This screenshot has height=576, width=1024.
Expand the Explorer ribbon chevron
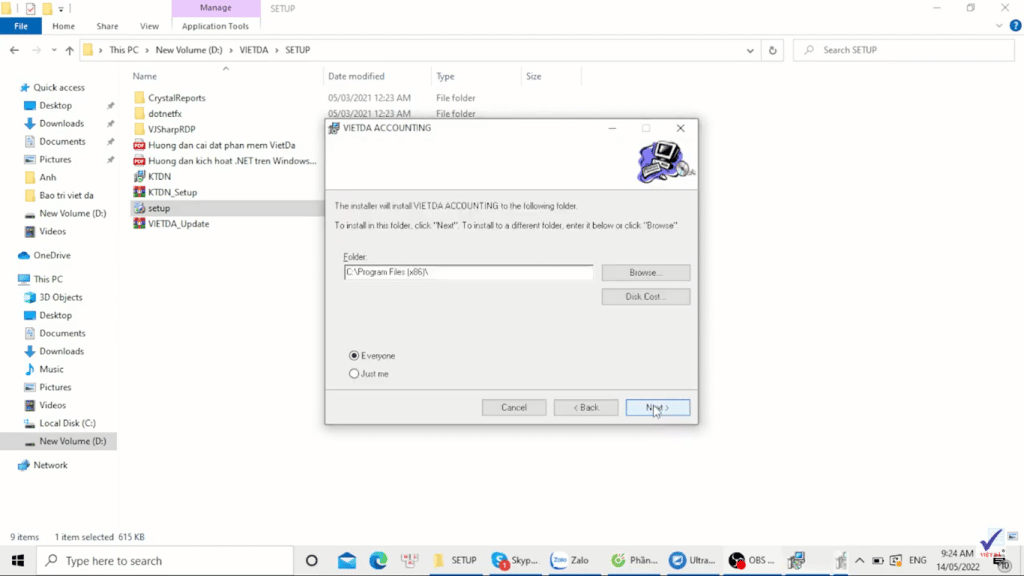coord(999,26)
